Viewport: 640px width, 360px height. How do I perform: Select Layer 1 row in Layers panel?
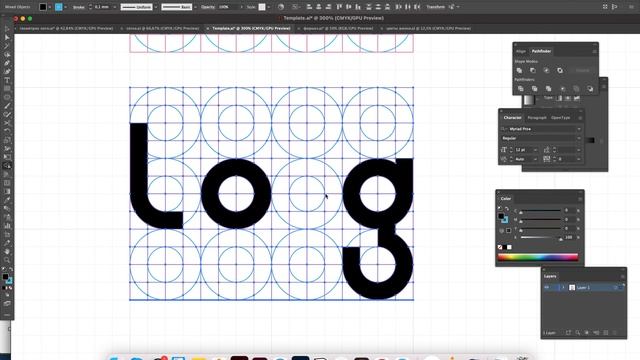[x=584, y=287]
